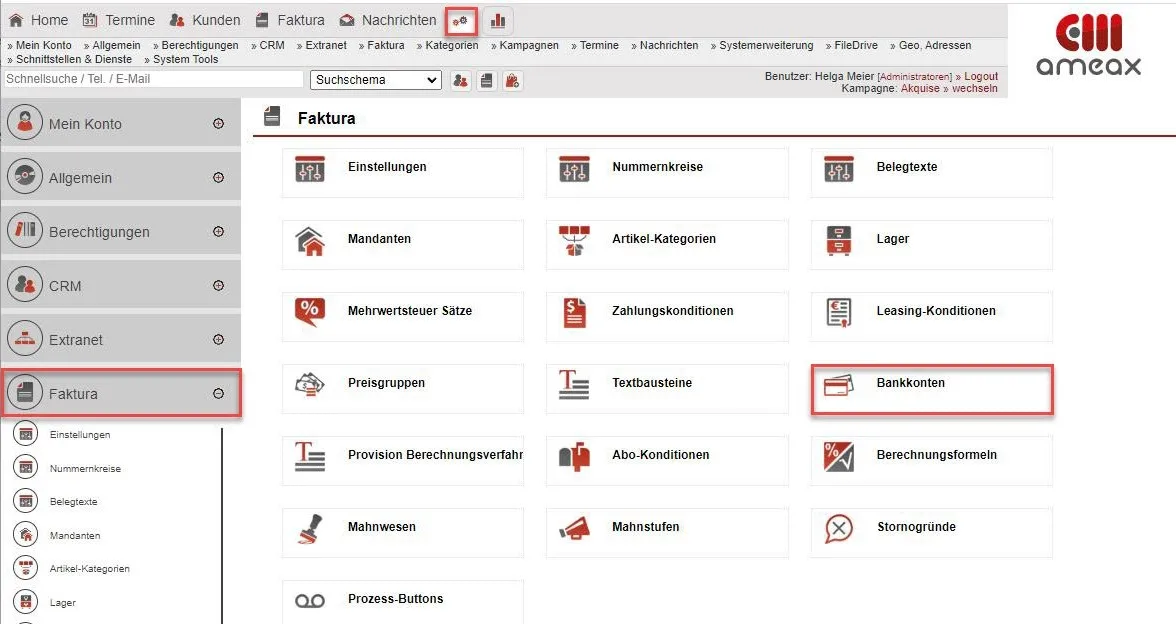Image resolution: width=1176 pixels, height=624 pixels.
Task: Open the Nachrichten top menu item
Action: point(388,20)
